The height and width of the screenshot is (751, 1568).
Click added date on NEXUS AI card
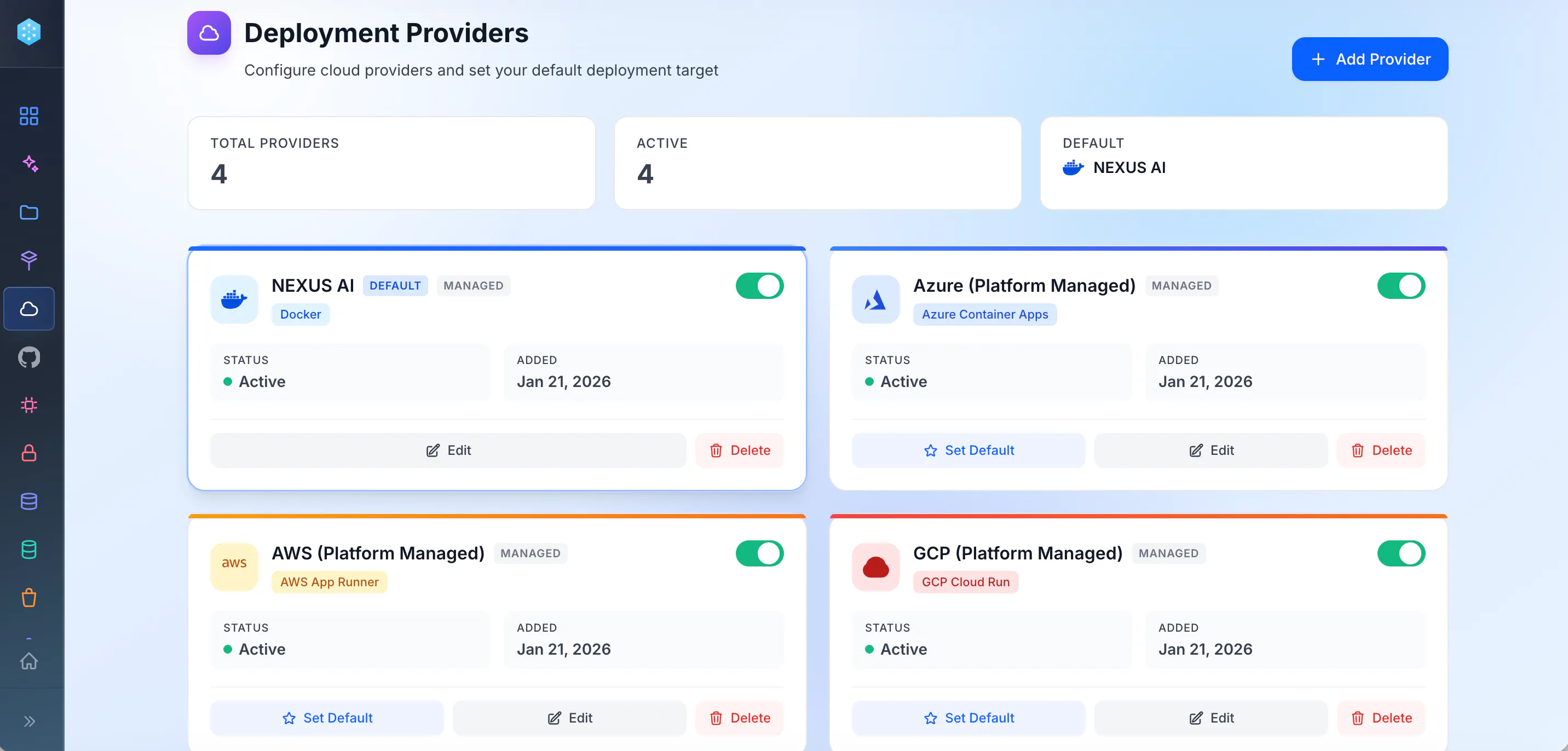click(x=564, y=382)
